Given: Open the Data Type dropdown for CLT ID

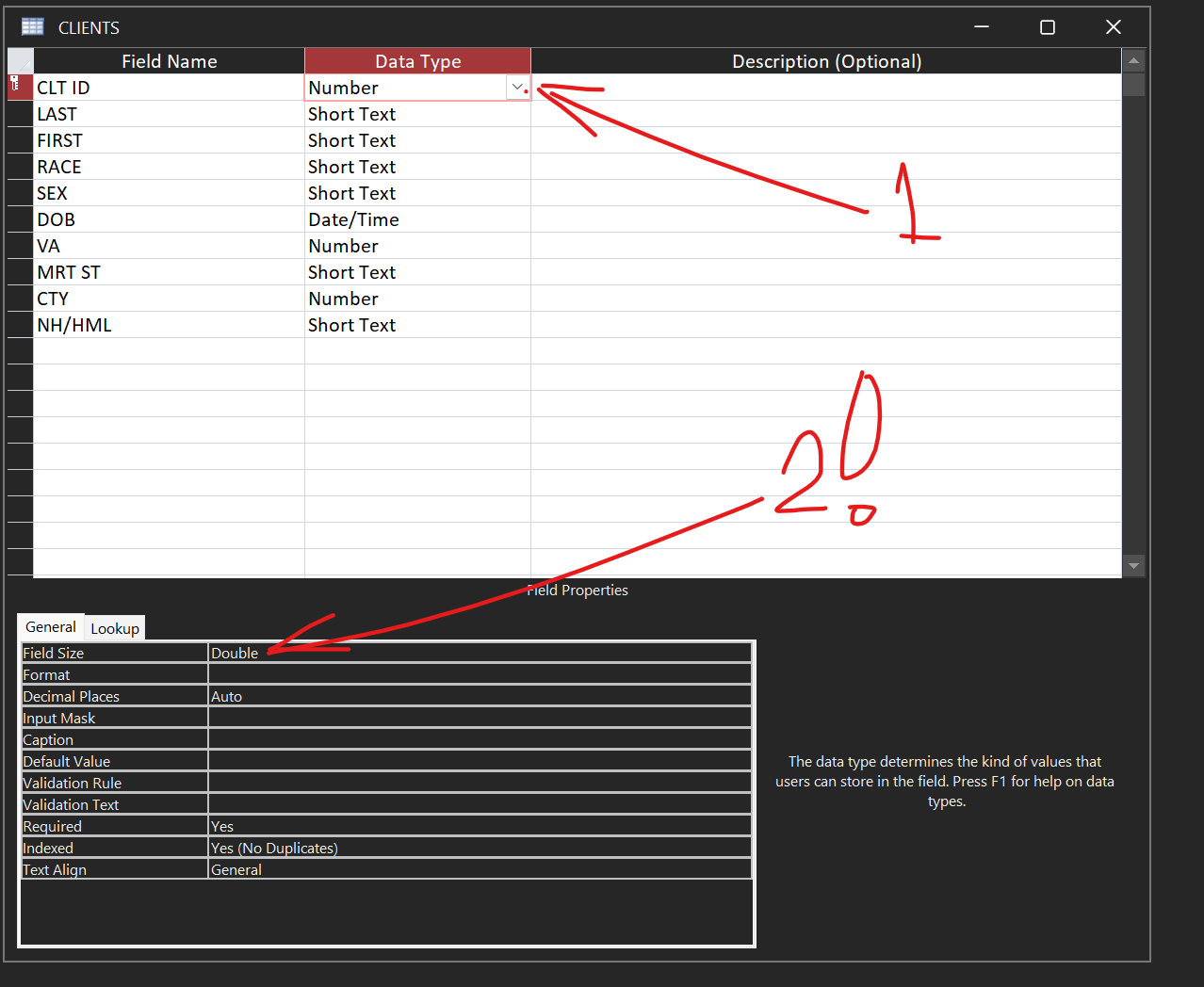Looking at the screenshot, I should point(517,88).
